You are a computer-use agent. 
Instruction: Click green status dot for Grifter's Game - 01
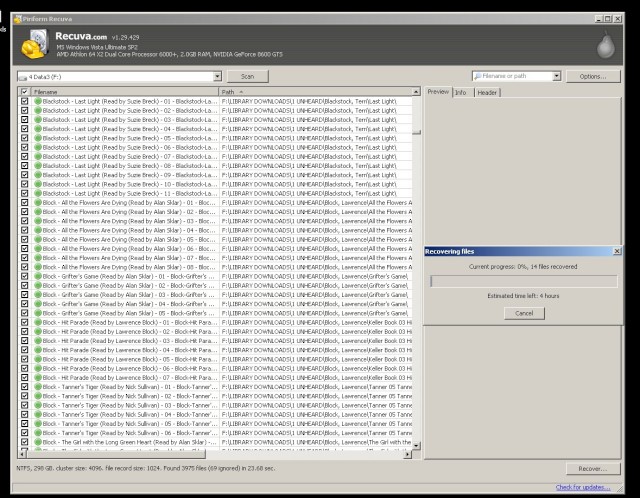point(38,276)
